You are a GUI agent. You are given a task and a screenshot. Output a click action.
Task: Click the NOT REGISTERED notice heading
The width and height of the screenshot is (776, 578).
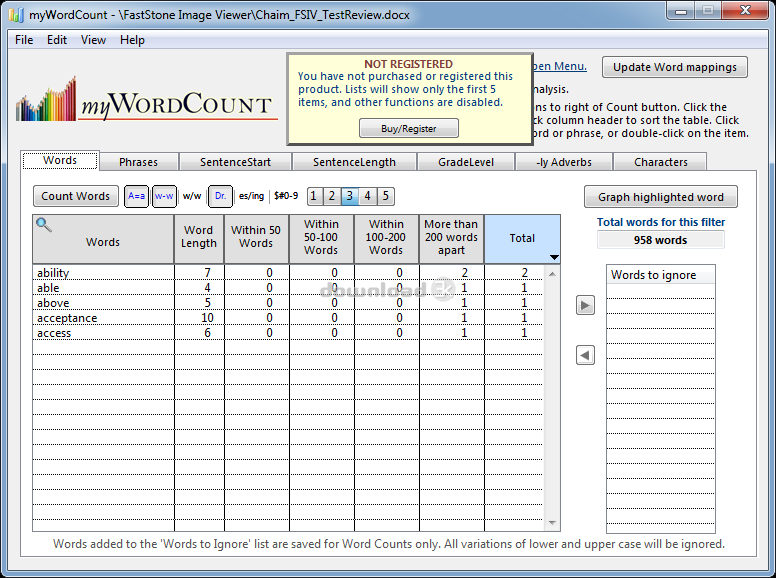(408, 64)
